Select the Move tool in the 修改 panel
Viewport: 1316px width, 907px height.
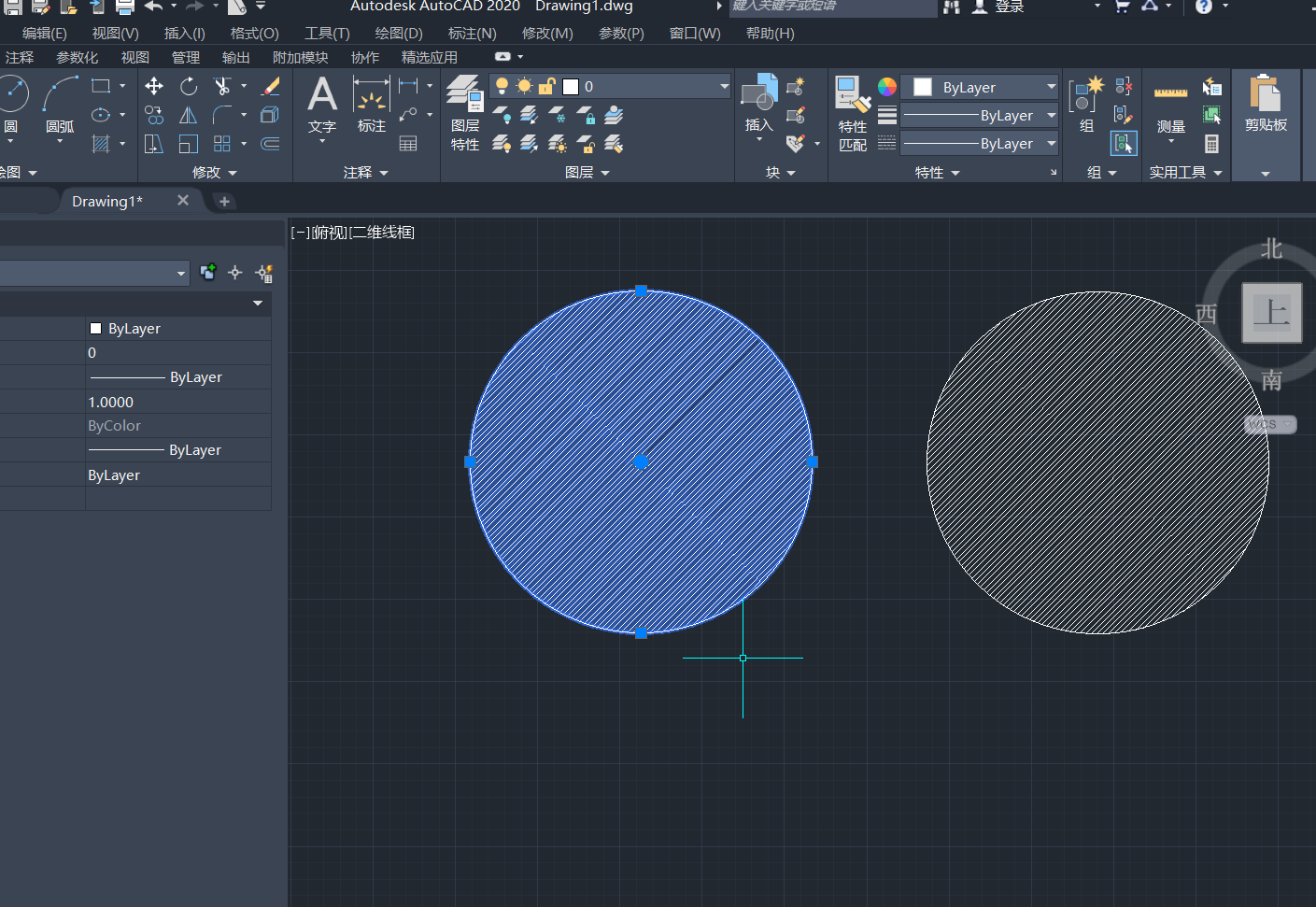click(154, 87)
